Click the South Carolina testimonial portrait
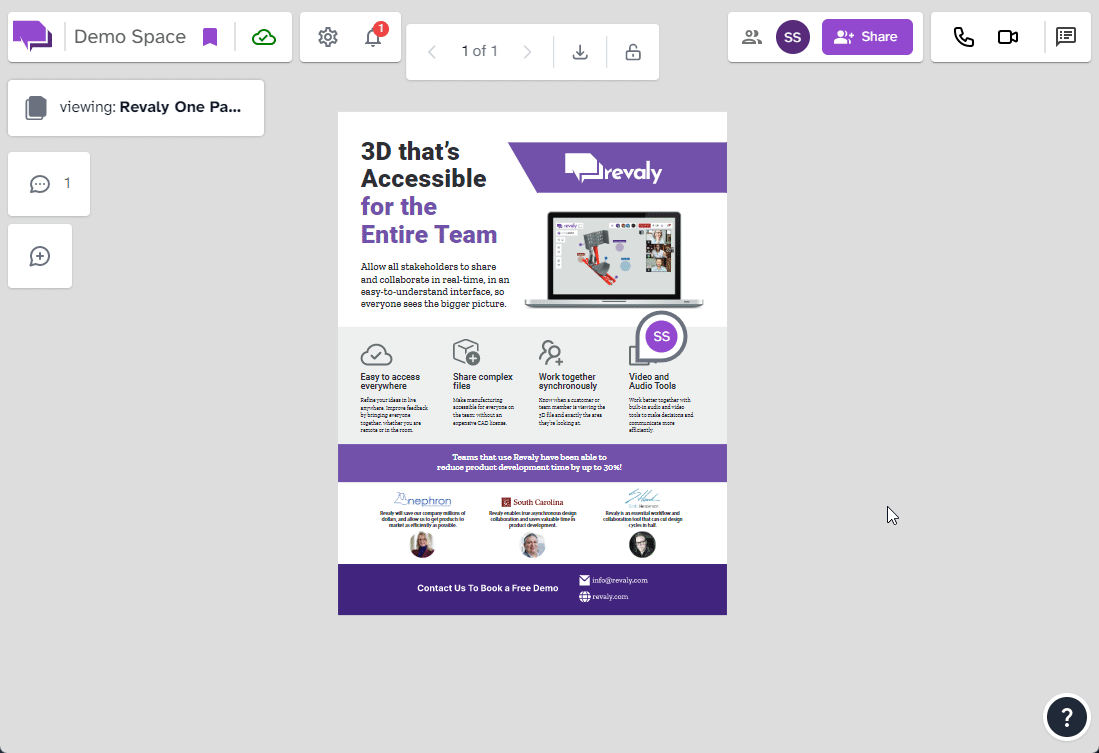The image size is (1099, 753). coord(533,544)
